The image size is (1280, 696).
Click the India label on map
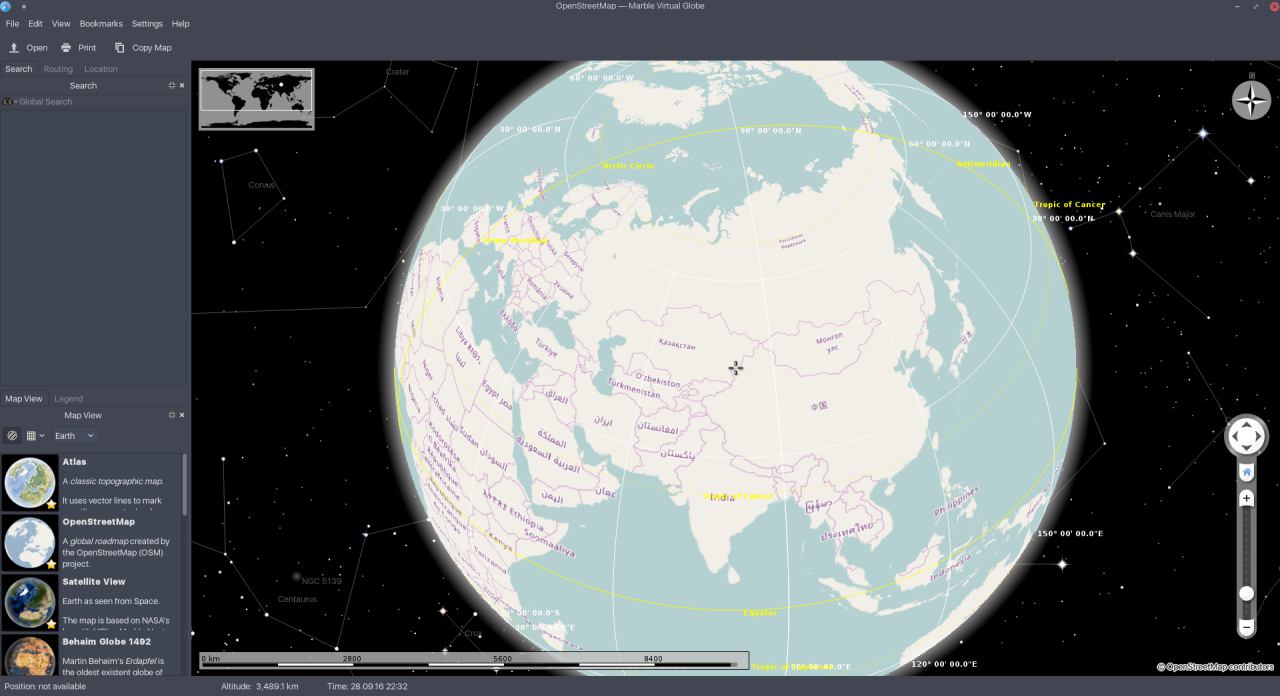720,497
